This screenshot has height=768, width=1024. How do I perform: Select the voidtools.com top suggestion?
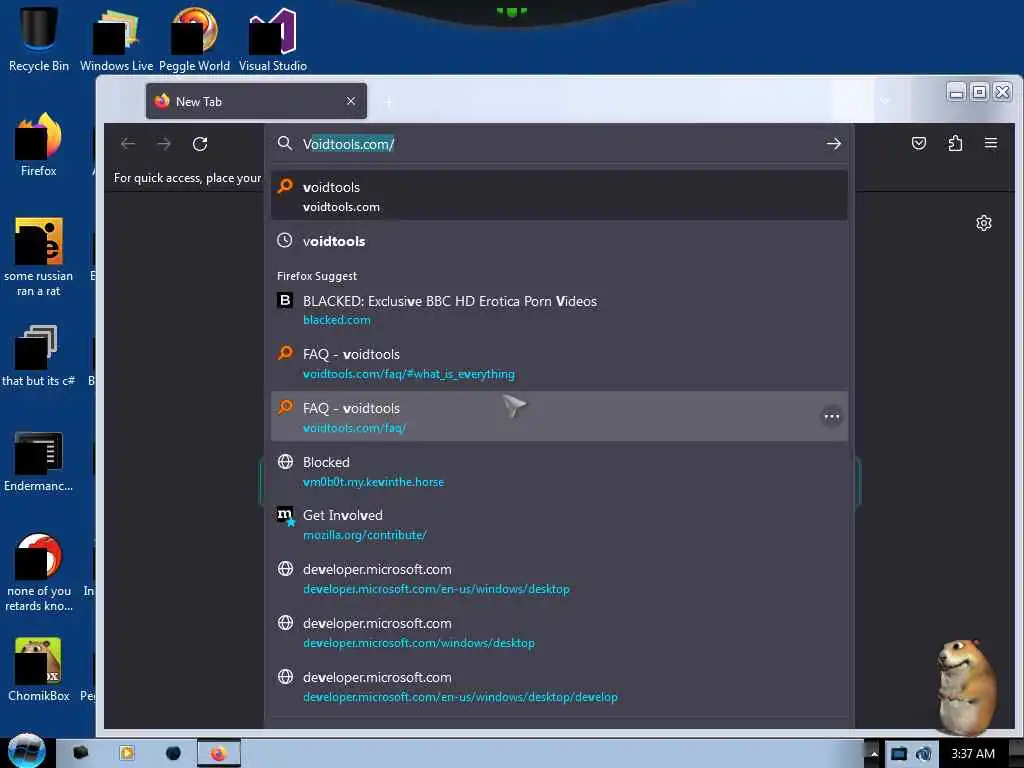559,196
